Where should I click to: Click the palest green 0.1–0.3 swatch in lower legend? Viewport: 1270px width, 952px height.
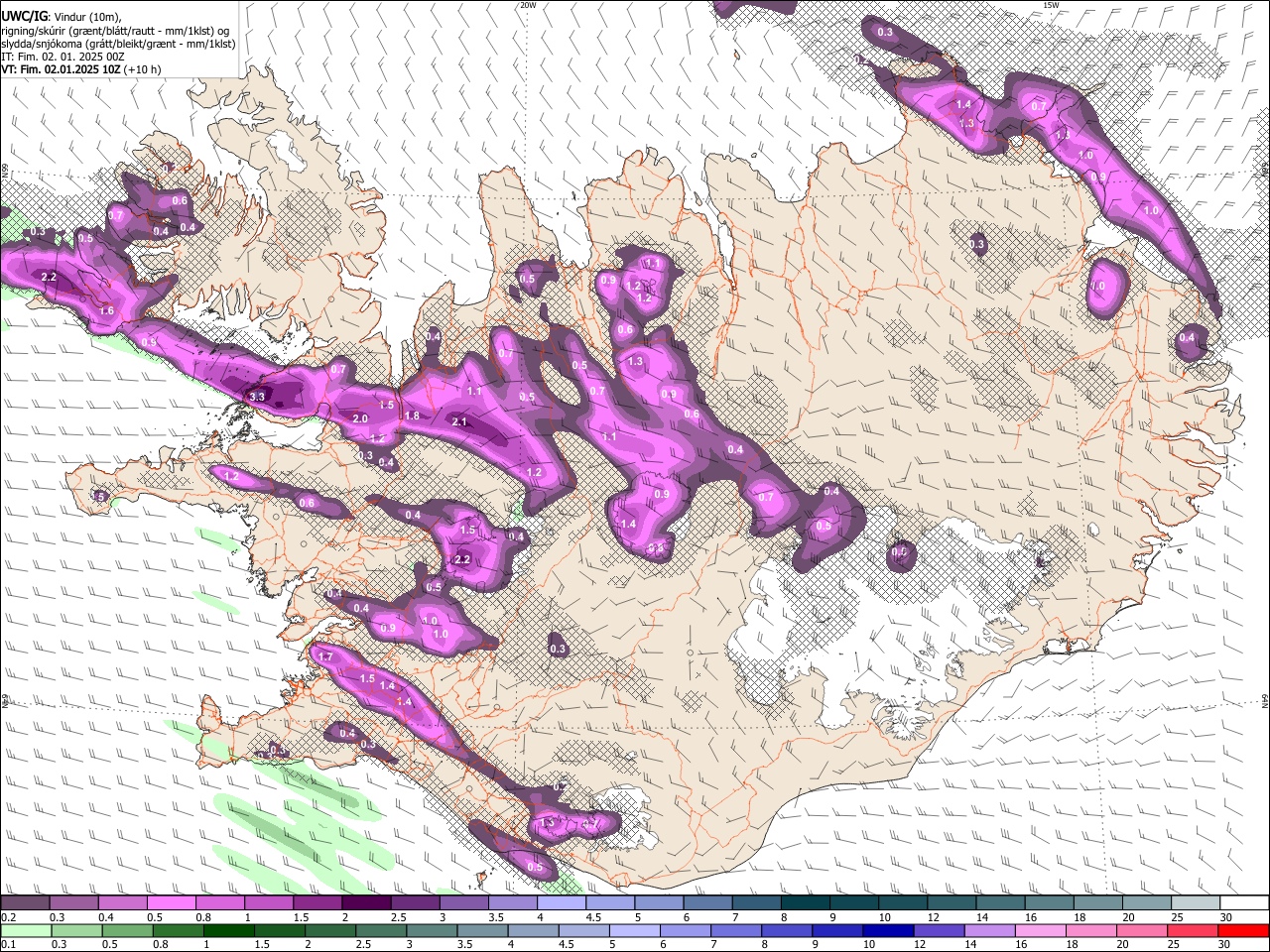[x=26, y=930]
